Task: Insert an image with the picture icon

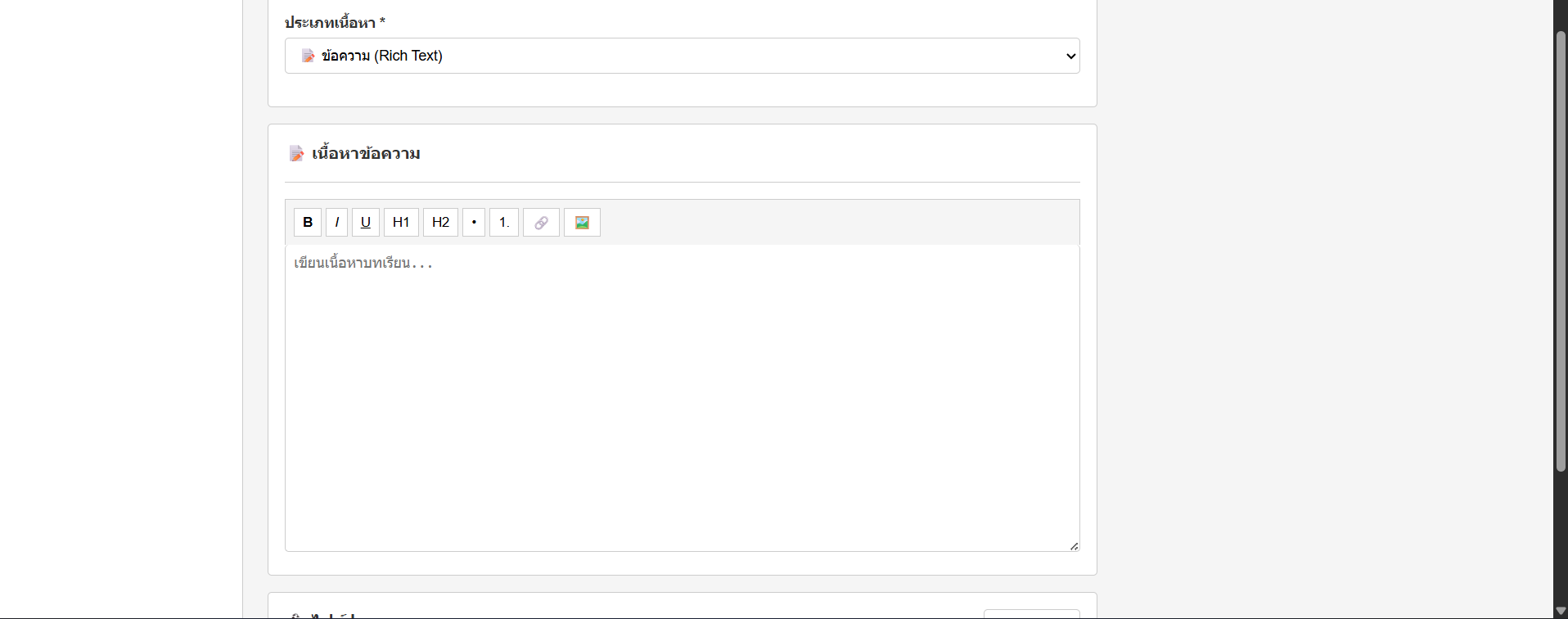Action: (582, 222)
